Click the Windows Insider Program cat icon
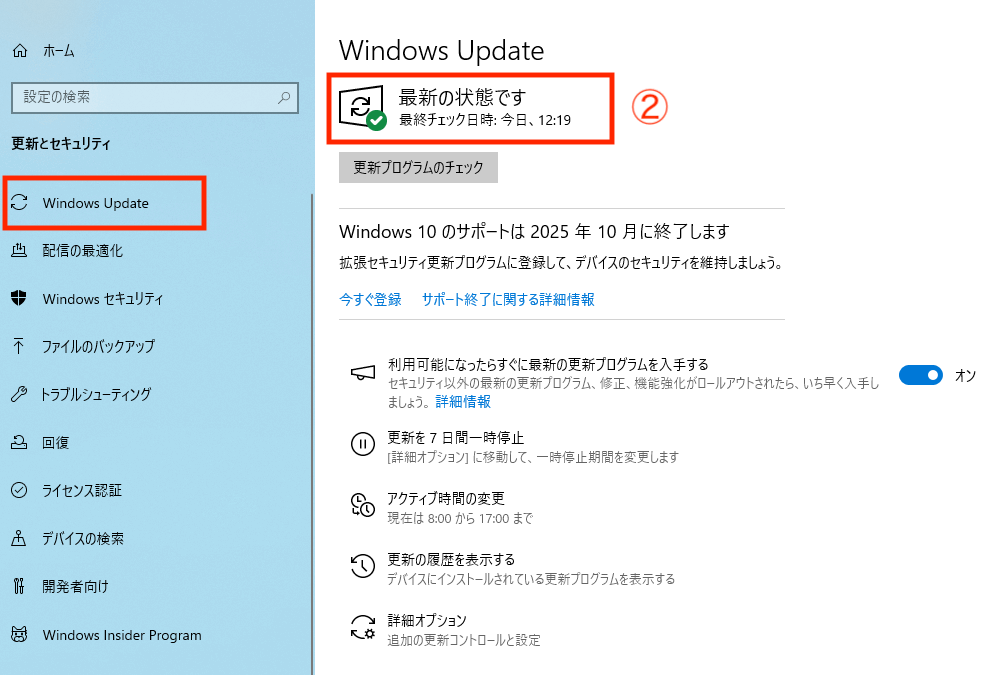1003x675 pixels. click(19, 635)
